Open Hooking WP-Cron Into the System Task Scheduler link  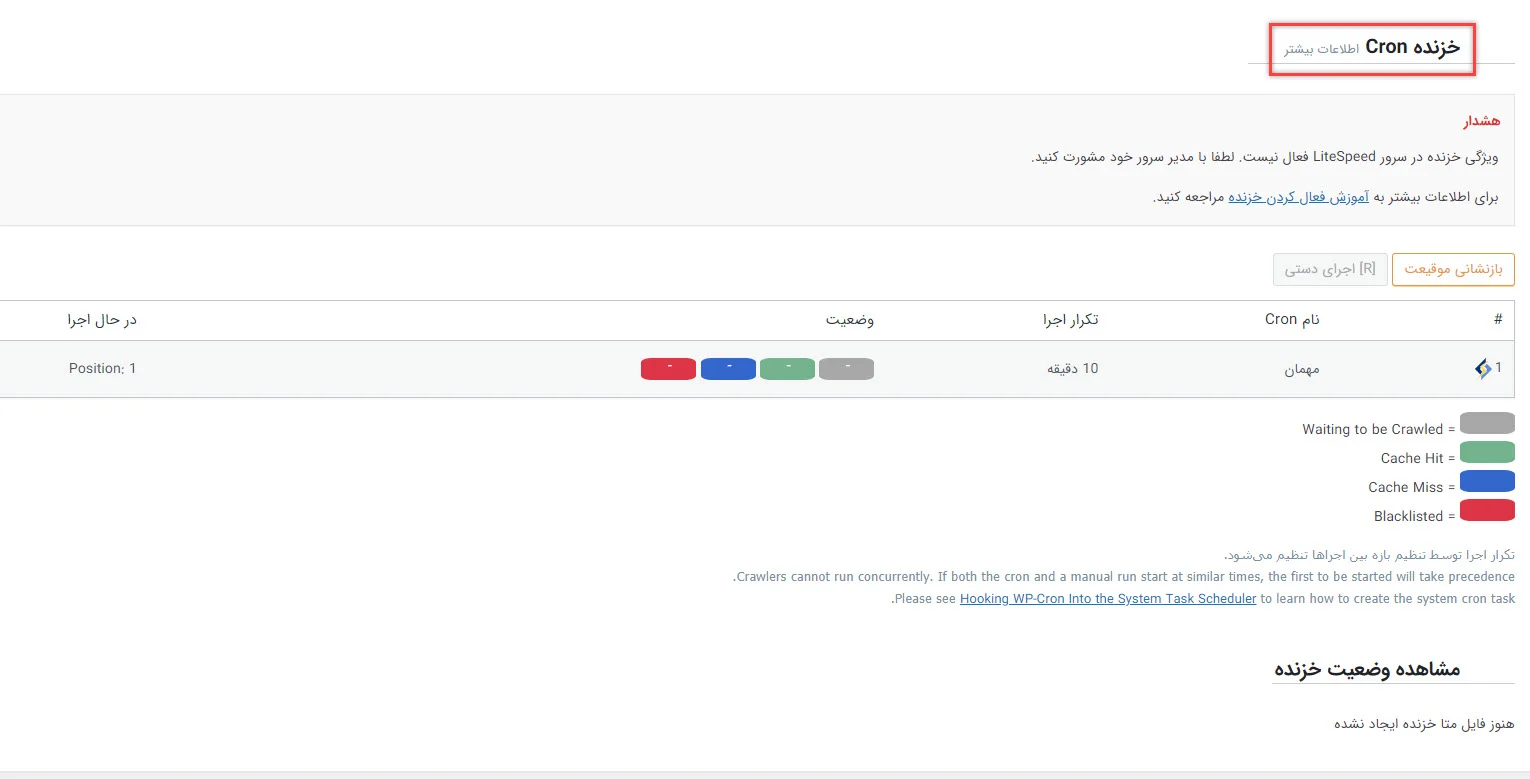1108,599
